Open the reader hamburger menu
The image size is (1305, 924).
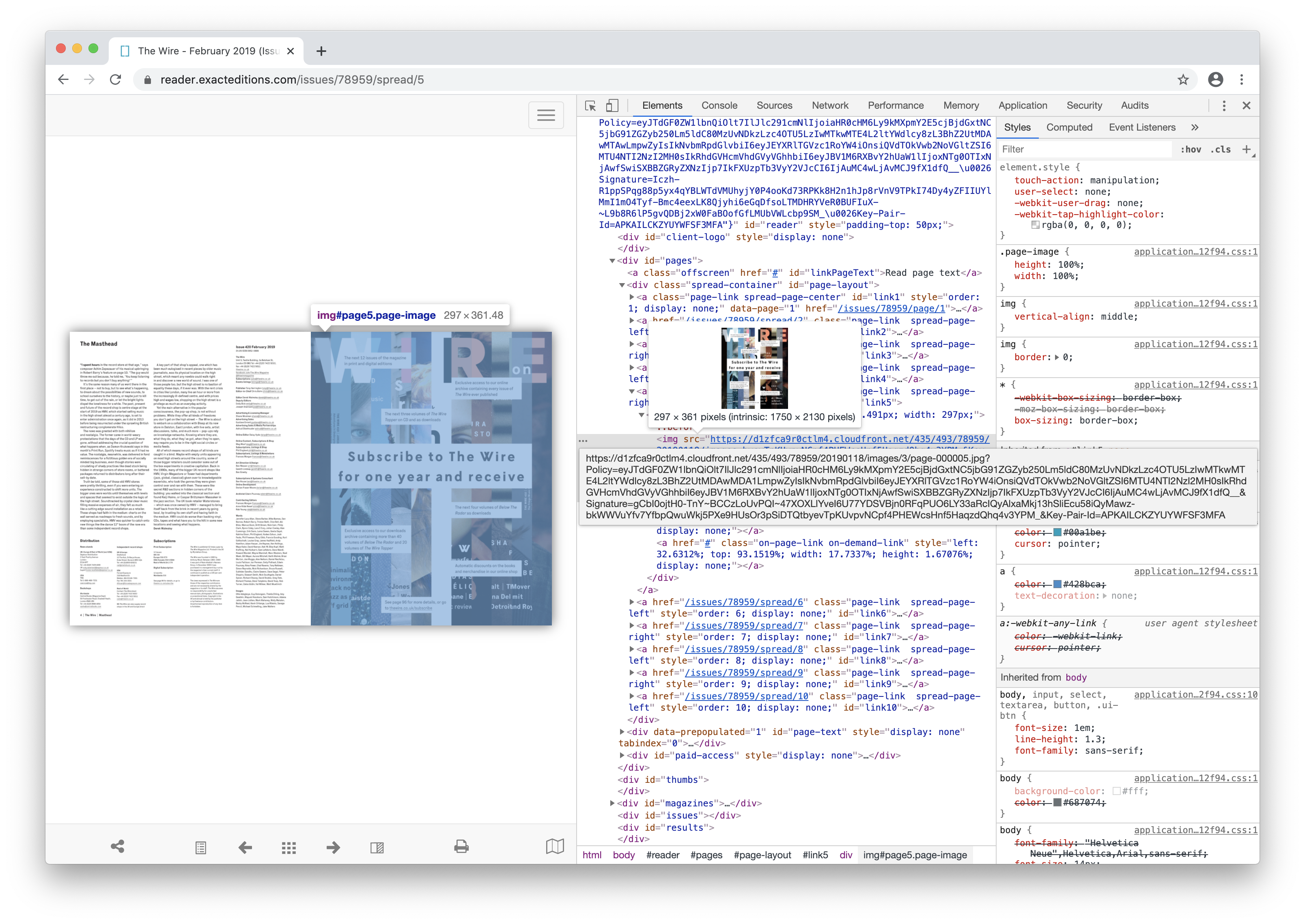click(546, 115)
